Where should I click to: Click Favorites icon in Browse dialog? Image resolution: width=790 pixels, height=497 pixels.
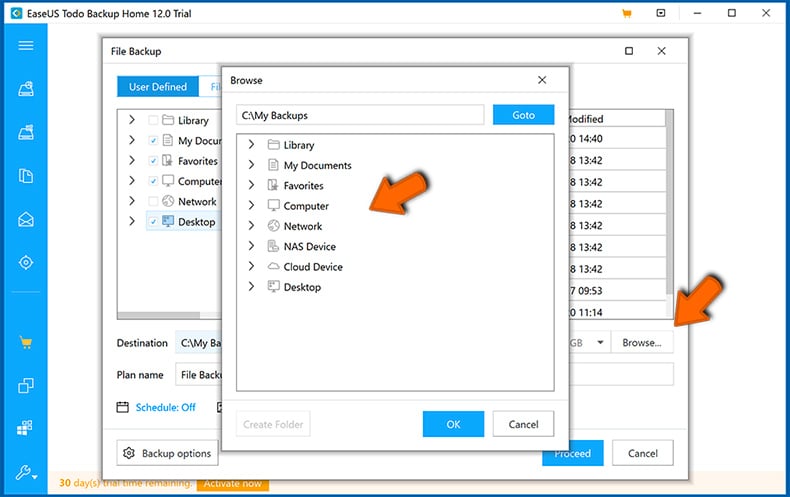[x=273, y=185]
